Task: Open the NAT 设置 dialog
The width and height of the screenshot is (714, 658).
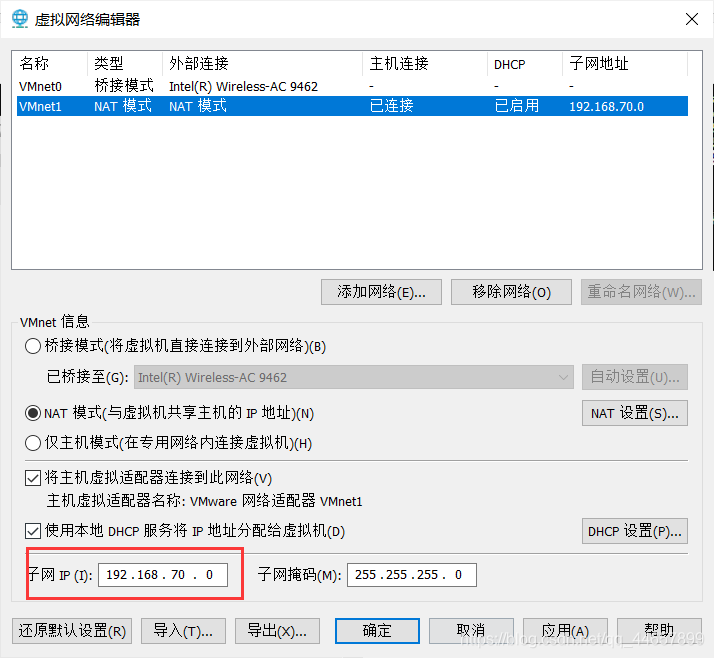Action: [634, 413]
